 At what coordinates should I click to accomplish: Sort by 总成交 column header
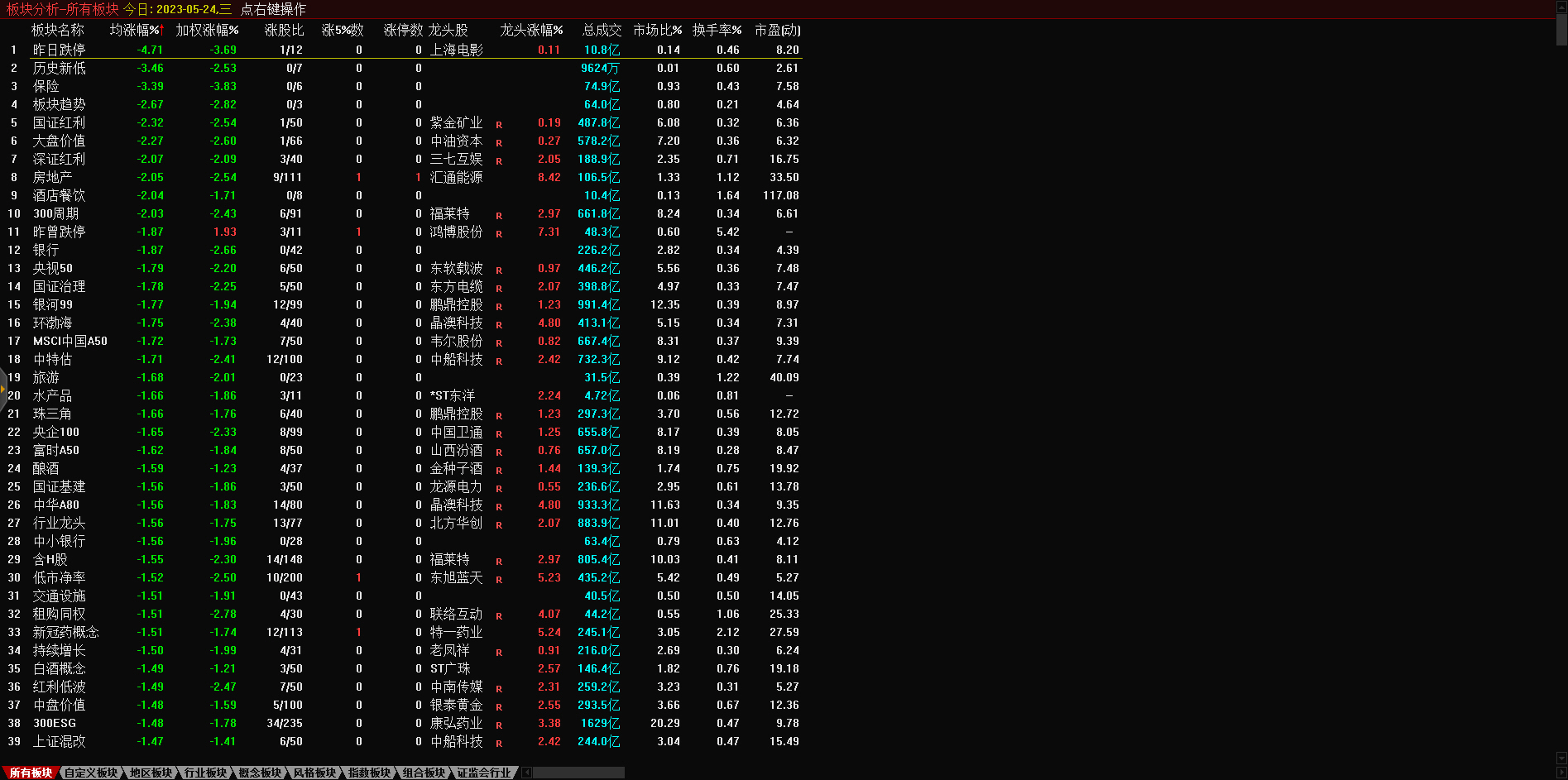[602, 31]
